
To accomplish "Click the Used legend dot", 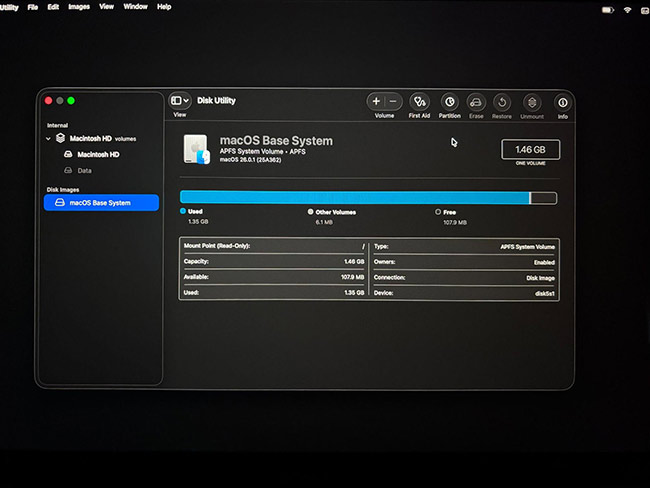I will pos(183,211).
